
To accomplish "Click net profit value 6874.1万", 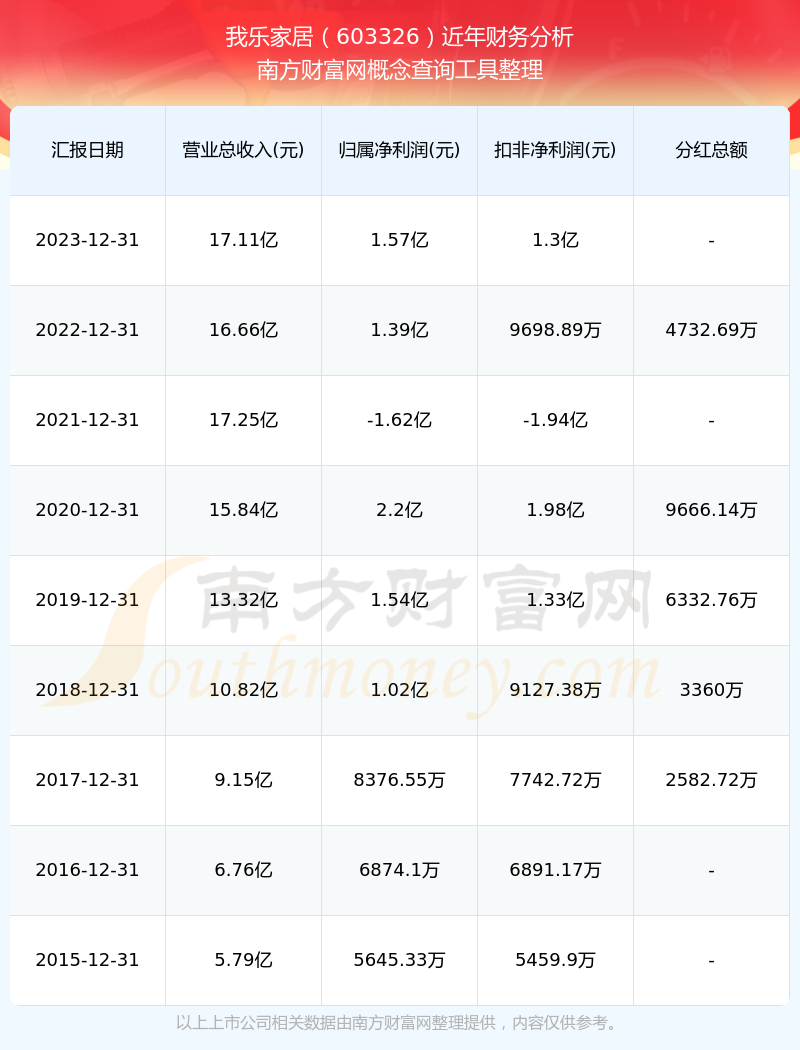I will click(x=400, y=871).
